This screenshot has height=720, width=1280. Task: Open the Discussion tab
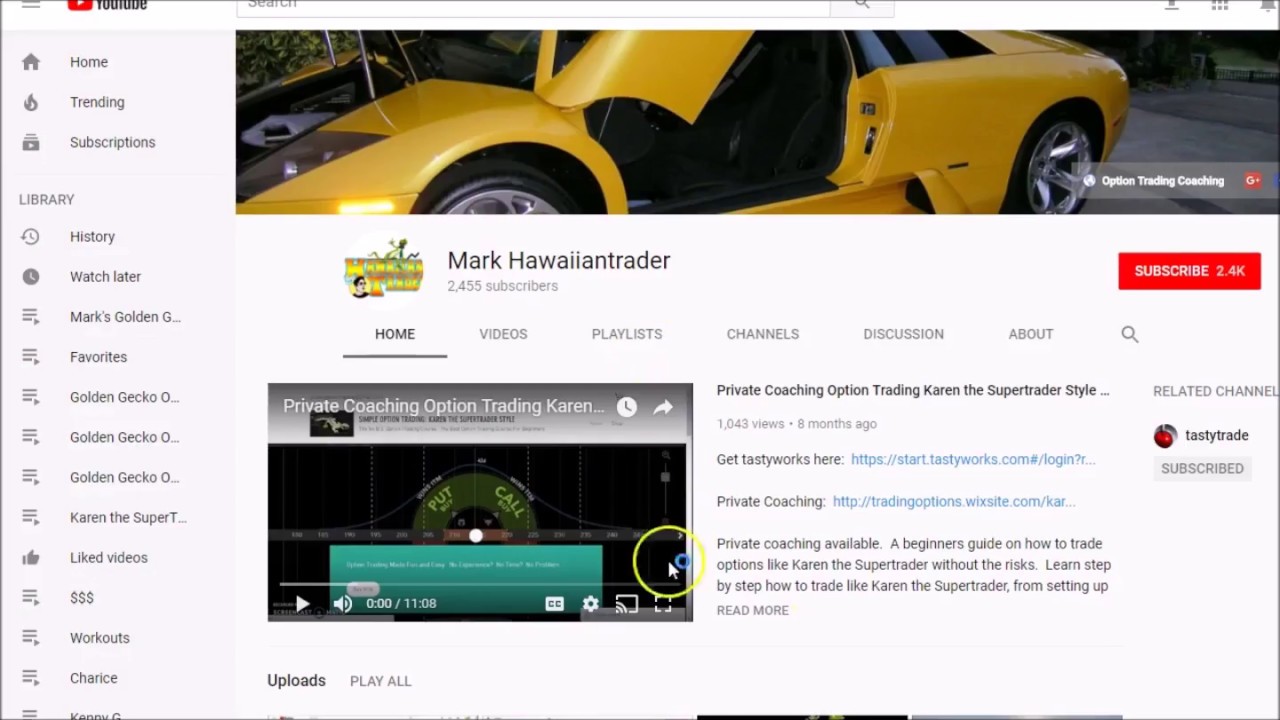[x=904, y=334]
